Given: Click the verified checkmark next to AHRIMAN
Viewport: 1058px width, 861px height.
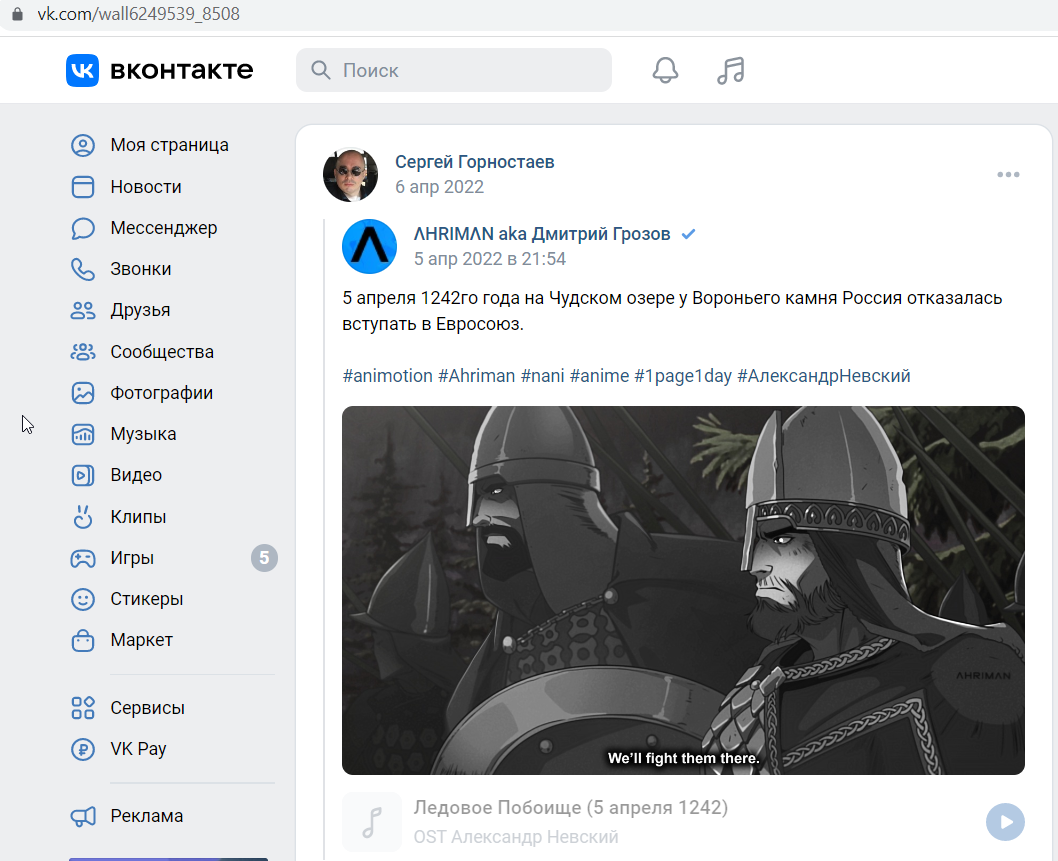Looking at the screenshot, I should click(688, 234).
